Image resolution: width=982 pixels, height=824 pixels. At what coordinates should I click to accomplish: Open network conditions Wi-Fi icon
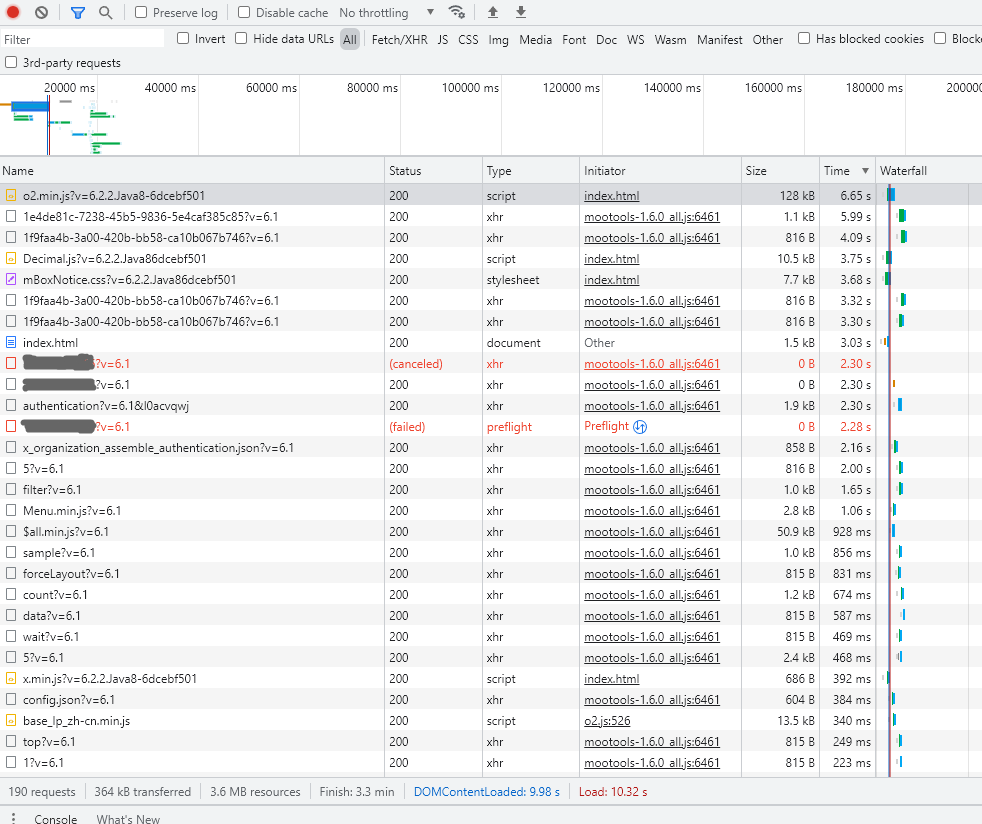coord(457,13)
